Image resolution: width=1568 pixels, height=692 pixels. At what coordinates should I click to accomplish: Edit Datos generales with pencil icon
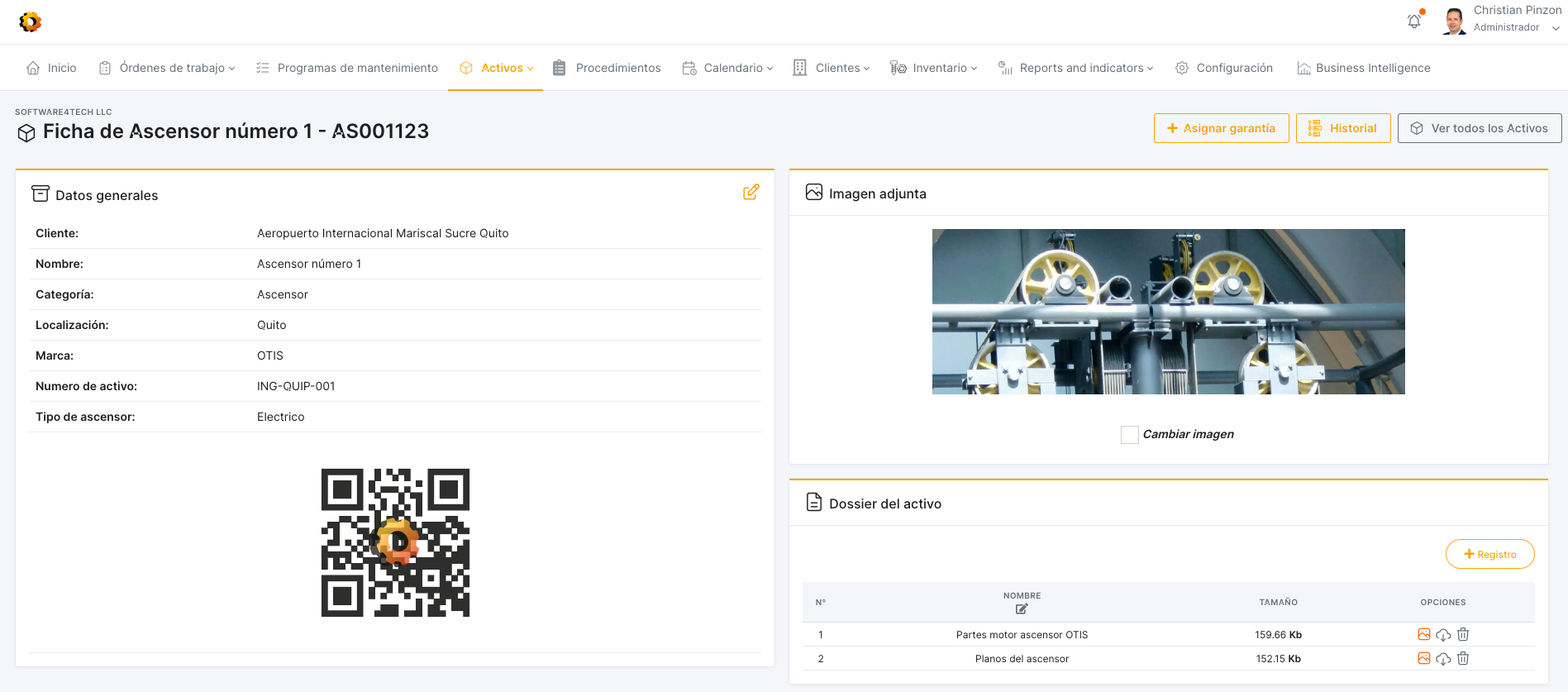[751, 192]
